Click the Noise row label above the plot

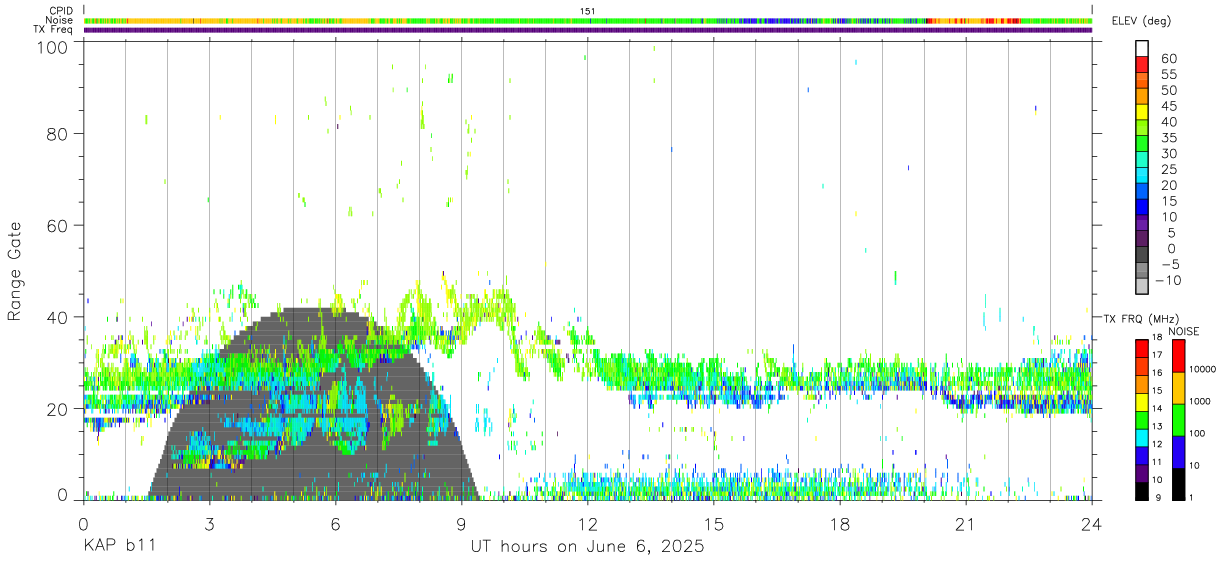pos(59,20)
